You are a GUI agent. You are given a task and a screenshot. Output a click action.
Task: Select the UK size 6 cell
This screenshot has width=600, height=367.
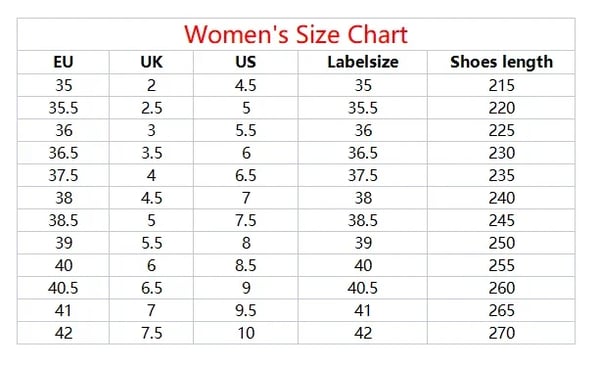151,266
